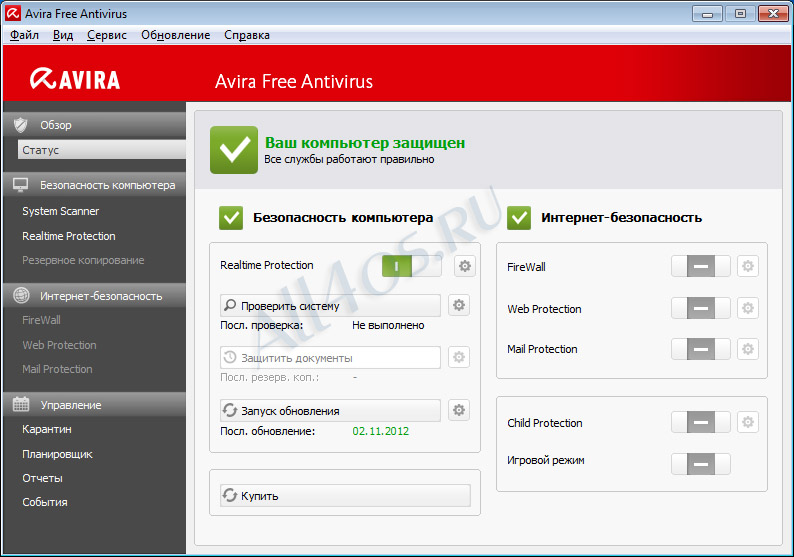Click the globe icon beside Интернет-безопасность sidebar header
This screenshot has width=794, height=557.
21,295
